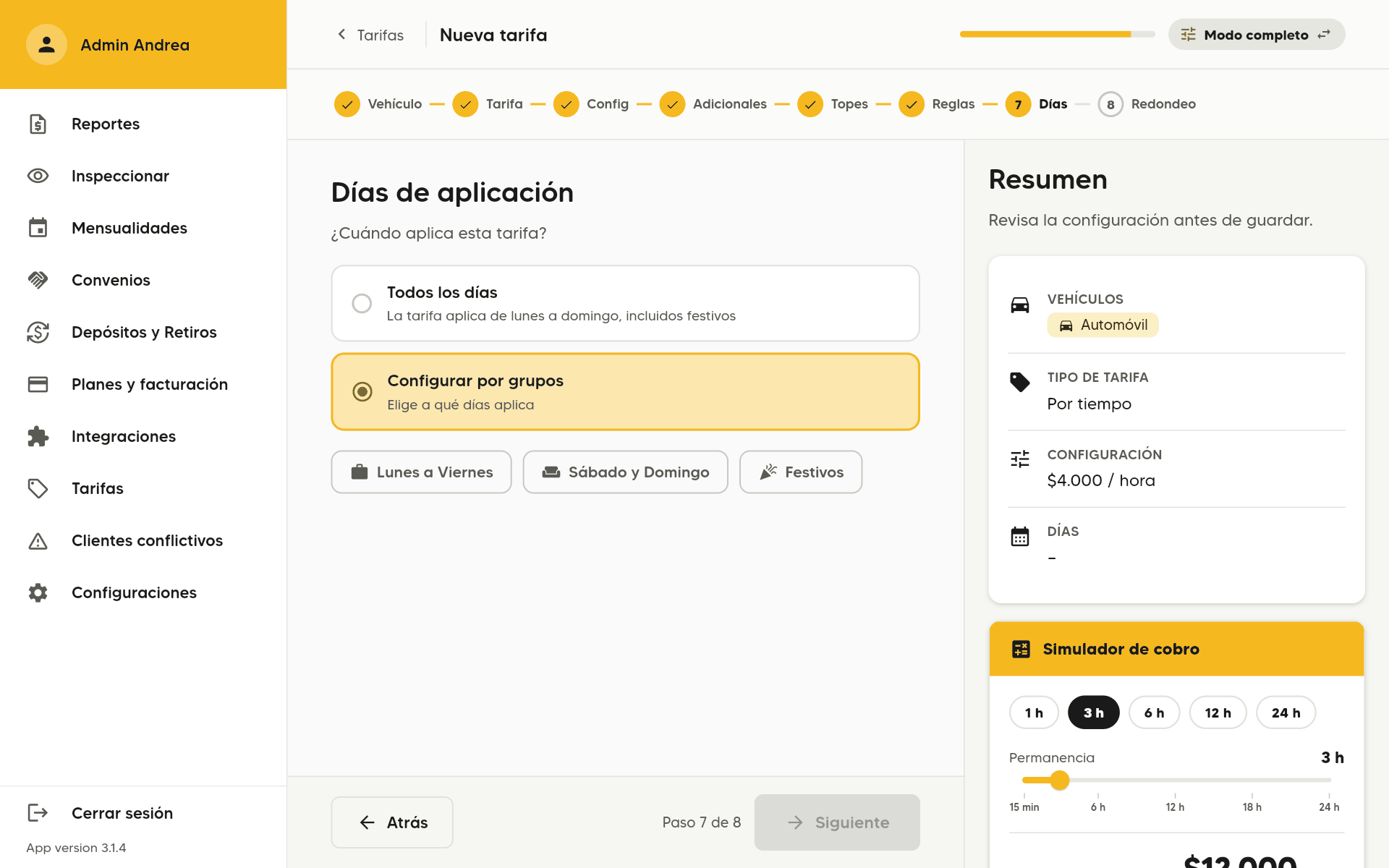Click the Mensualidades calendar icon

[38, 228]
